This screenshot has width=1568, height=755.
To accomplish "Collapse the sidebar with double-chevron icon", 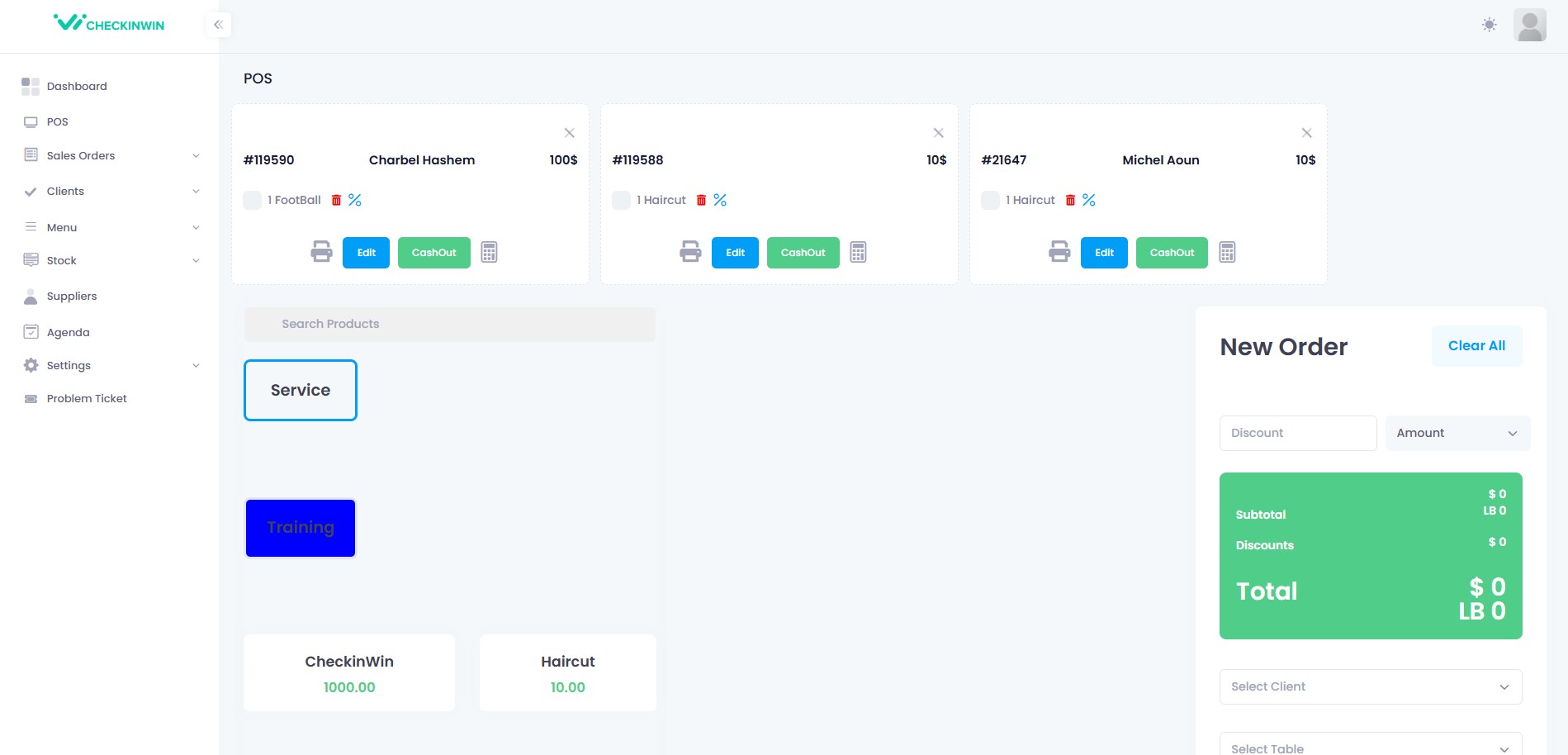I will tap(218, 25).
